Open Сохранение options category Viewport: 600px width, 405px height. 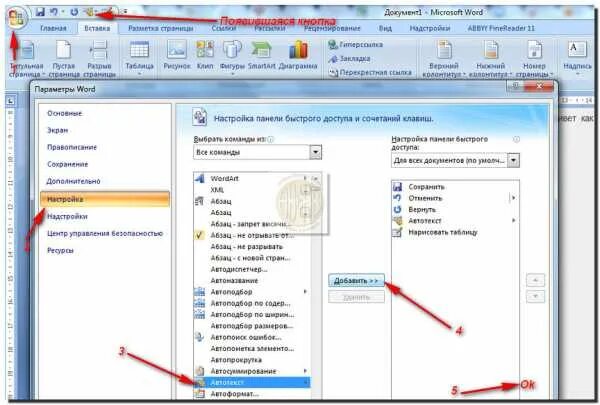pyautogui.click(x=104, y=164)
